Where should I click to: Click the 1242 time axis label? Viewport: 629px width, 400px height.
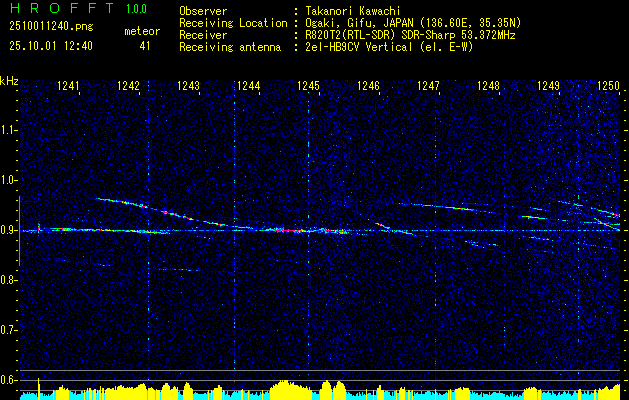(128, 86)
